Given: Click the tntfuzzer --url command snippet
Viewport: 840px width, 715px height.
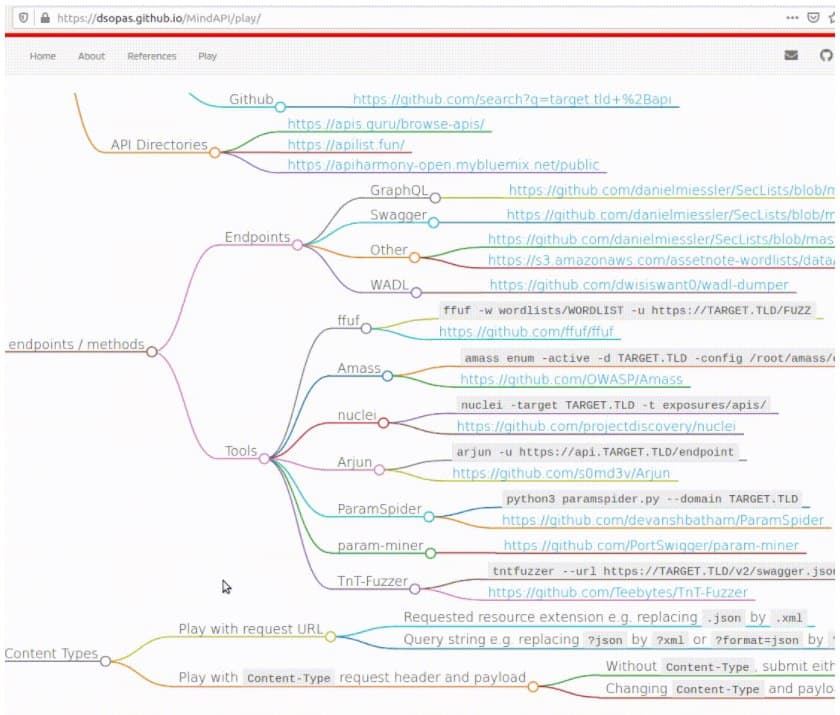Looking at the screenshot, I should click(x=662, y=571).
